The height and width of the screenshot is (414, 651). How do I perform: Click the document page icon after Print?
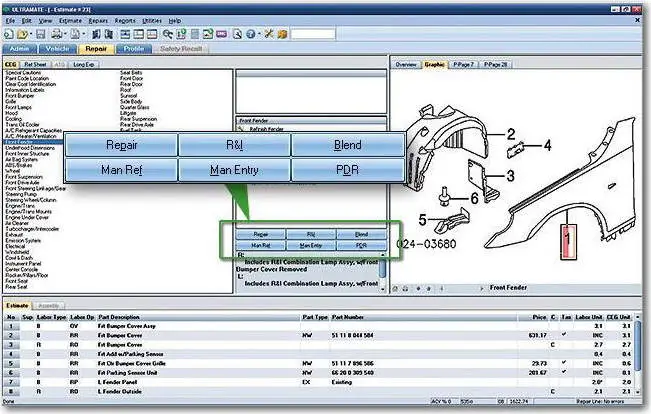(x=75, y=34)
